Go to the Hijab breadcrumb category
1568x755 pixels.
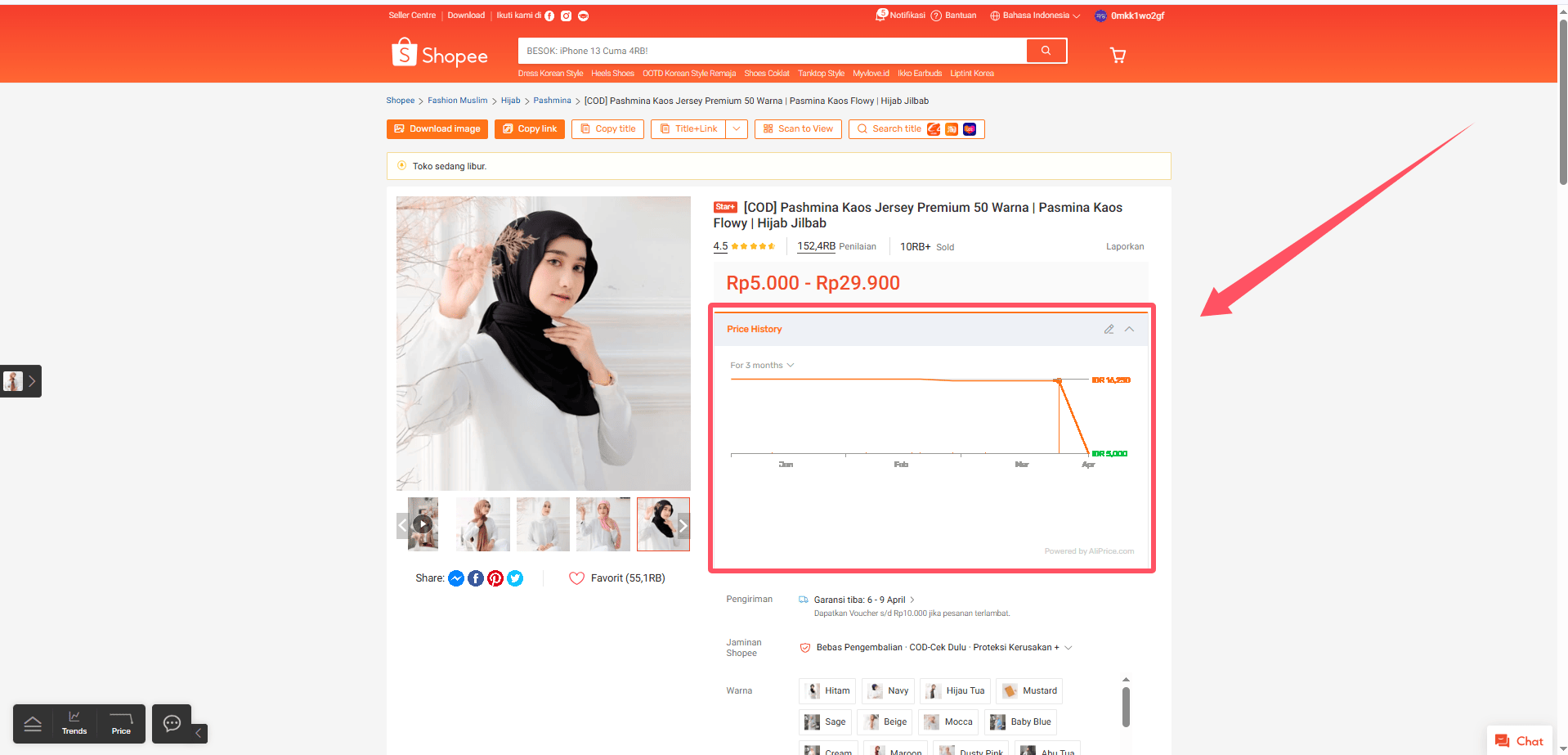click(510, 101)
